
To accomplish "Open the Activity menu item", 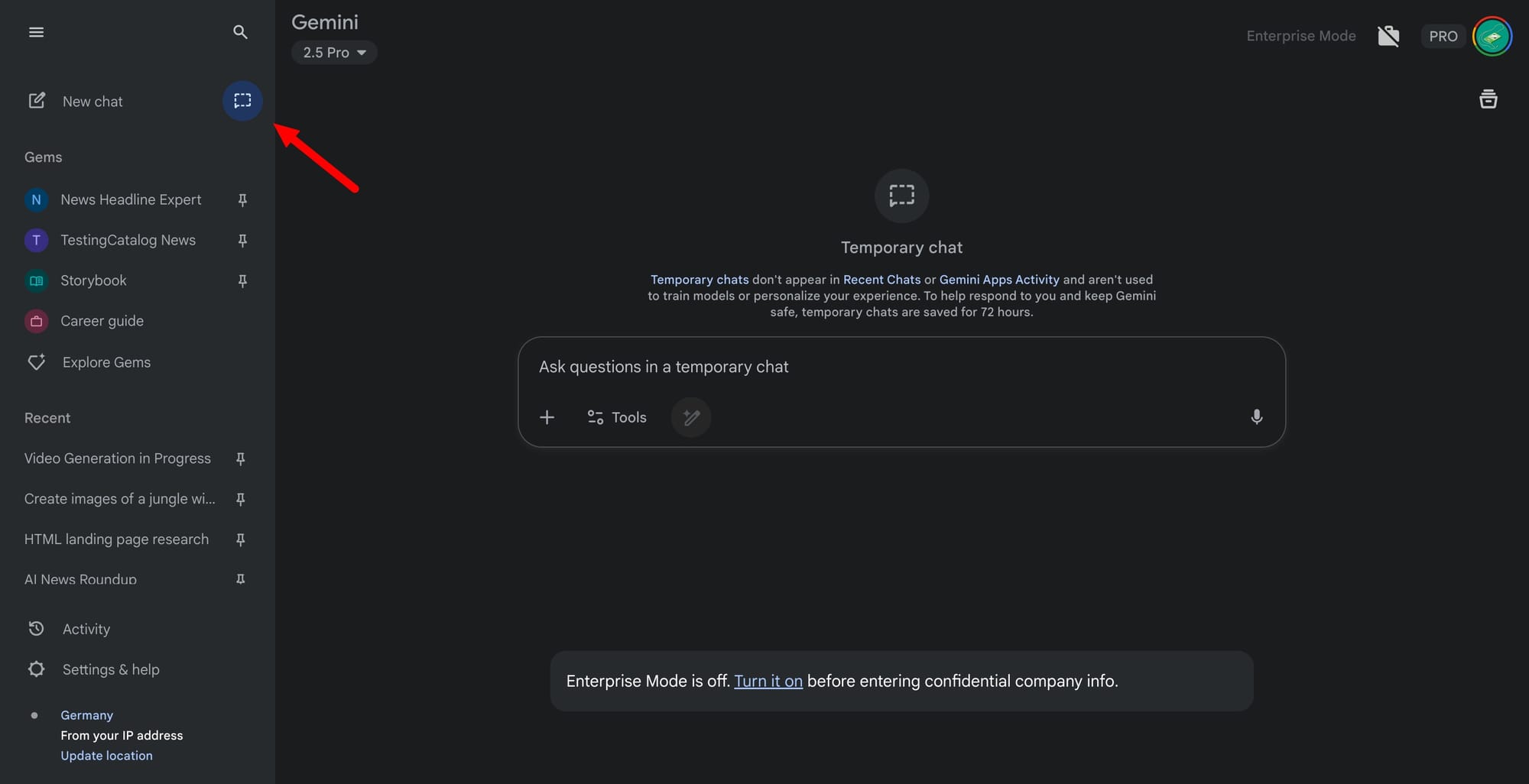I will tap(86, 629).
